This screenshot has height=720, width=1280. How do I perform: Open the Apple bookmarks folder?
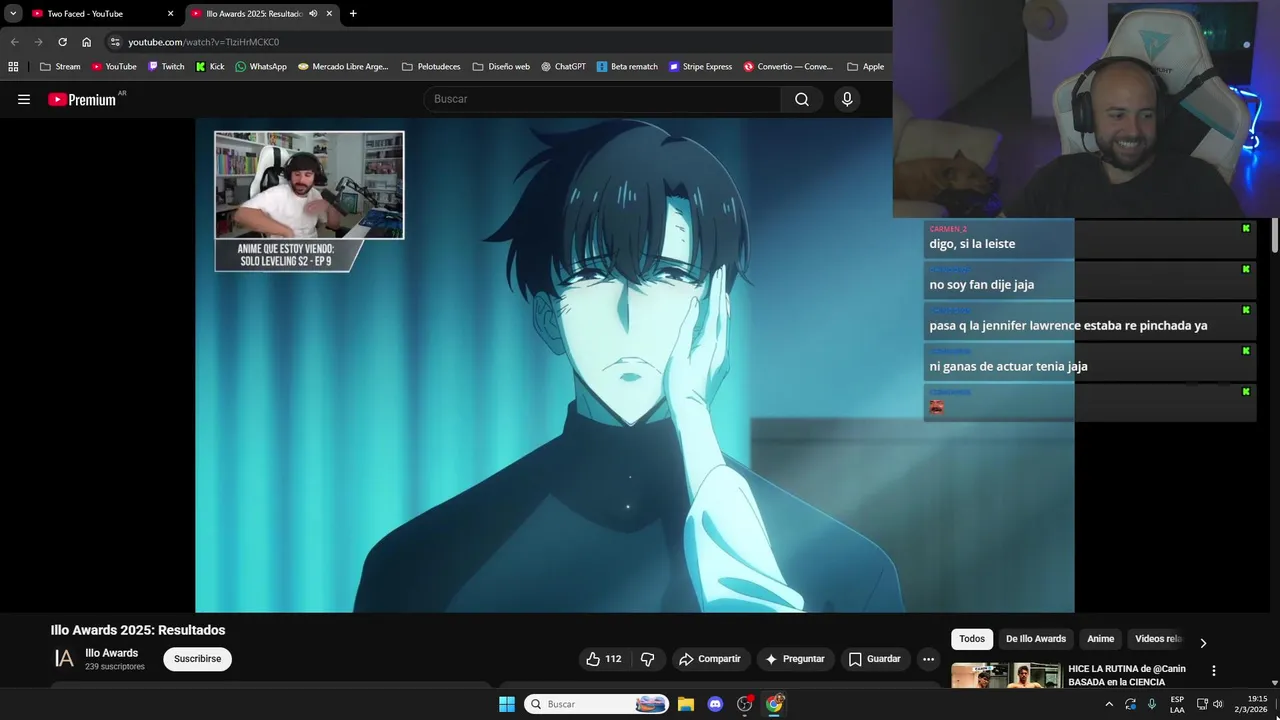coord(866,67)
